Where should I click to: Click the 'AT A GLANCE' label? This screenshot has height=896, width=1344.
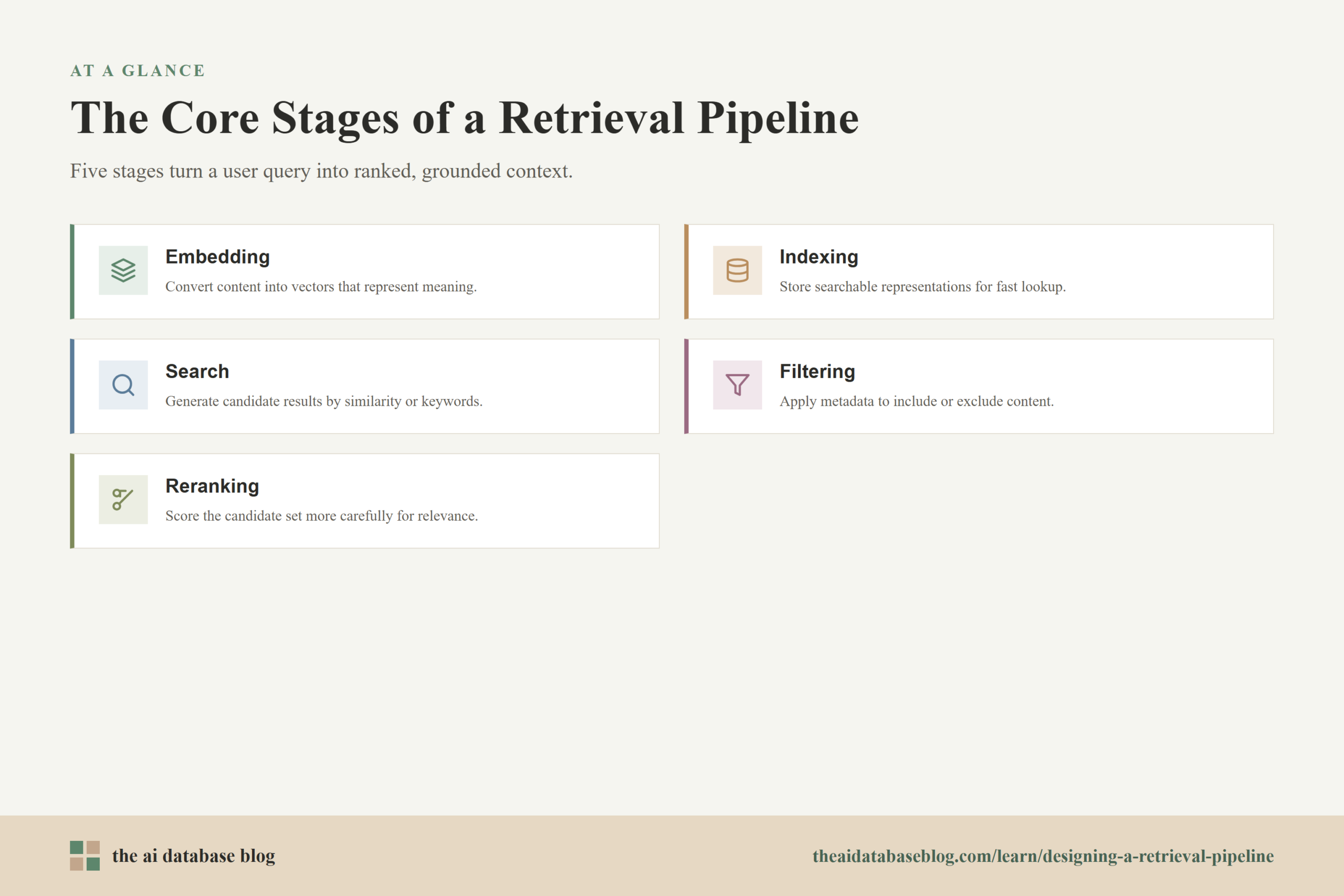click(x=137, y=70)
